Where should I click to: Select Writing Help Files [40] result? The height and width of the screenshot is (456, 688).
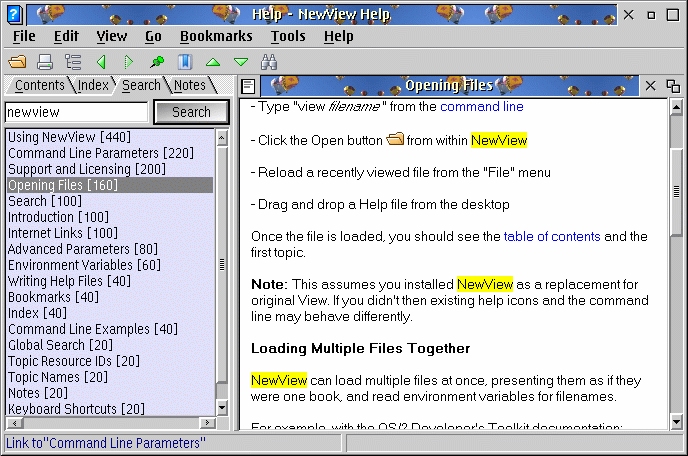point(110,281)
